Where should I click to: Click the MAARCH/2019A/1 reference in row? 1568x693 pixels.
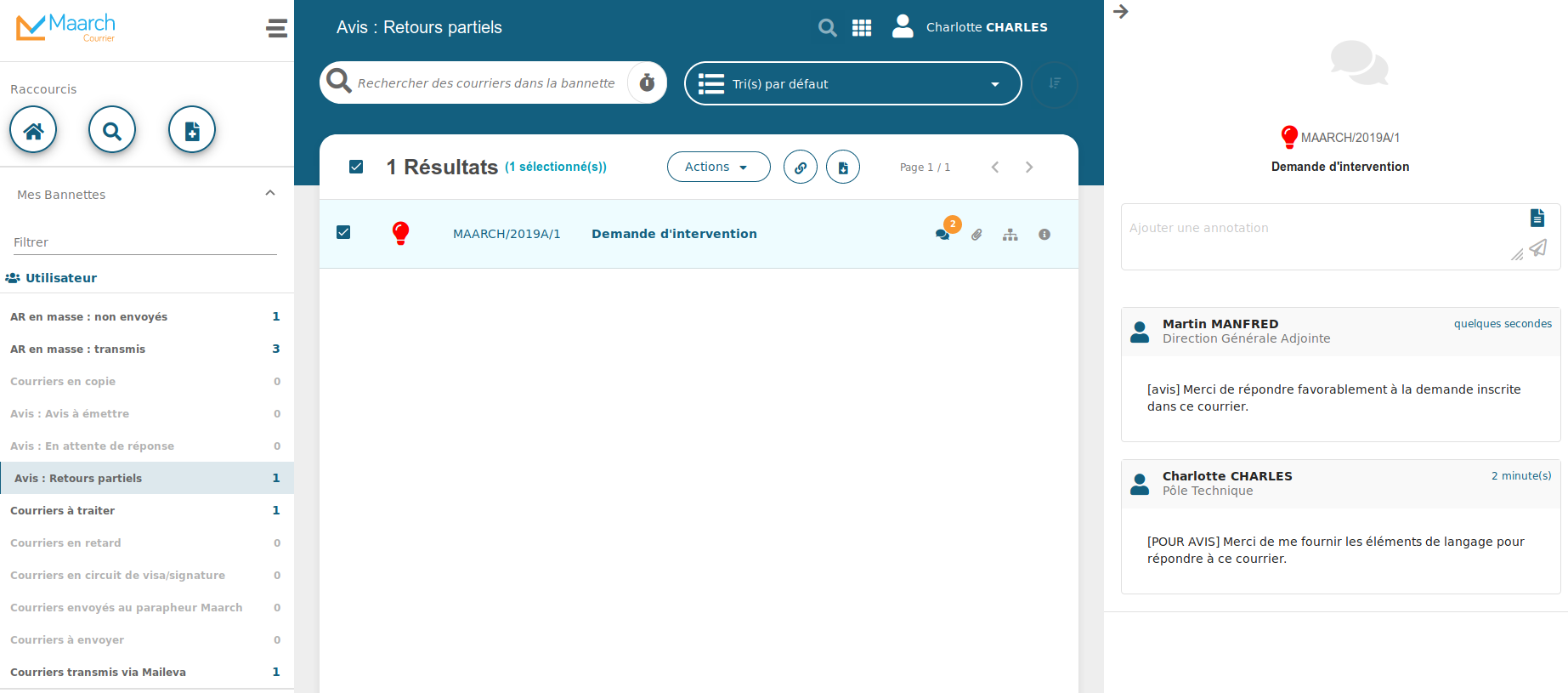point(507,234)
